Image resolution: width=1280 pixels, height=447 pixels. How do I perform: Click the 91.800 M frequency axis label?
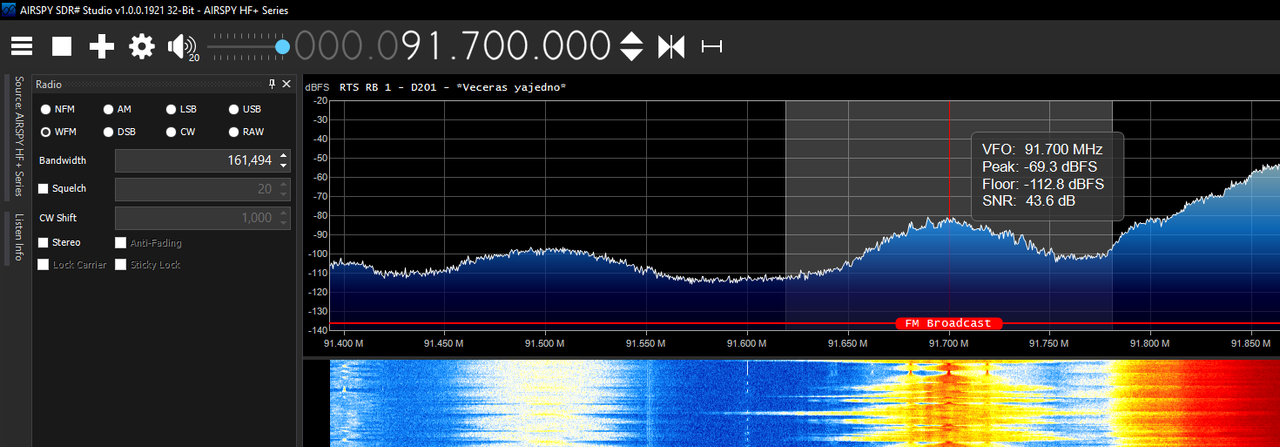(x=1151, y=343)
